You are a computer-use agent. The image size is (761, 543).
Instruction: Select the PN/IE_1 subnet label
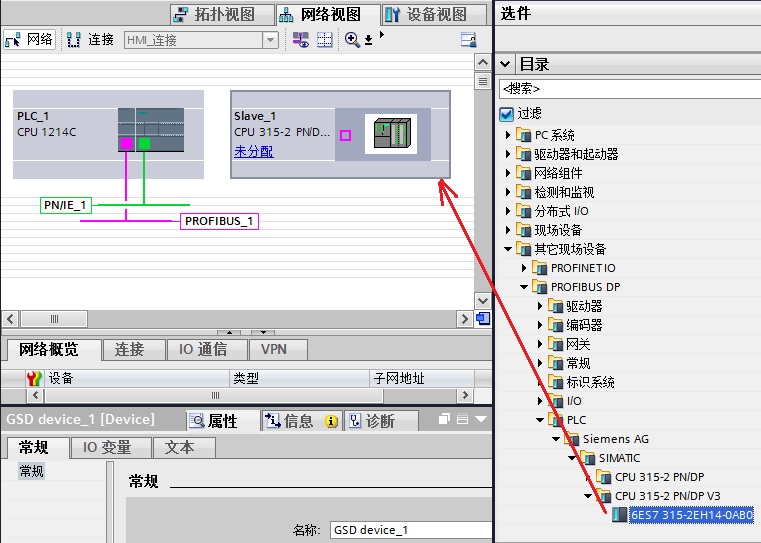(66, 205)
